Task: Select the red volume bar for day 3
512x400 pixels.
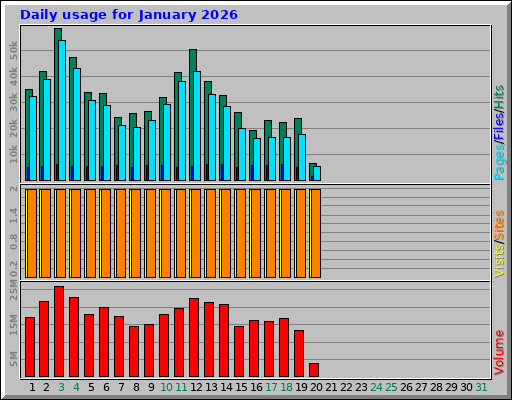Action: (x=59, y=331)
